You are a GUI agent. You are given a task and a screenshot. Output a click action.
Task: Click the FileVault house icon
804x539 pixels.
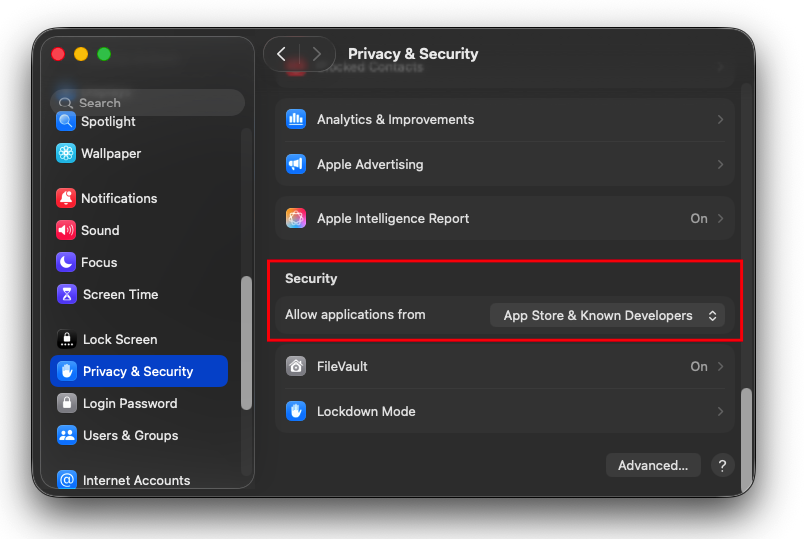click(x=296, y=366)
